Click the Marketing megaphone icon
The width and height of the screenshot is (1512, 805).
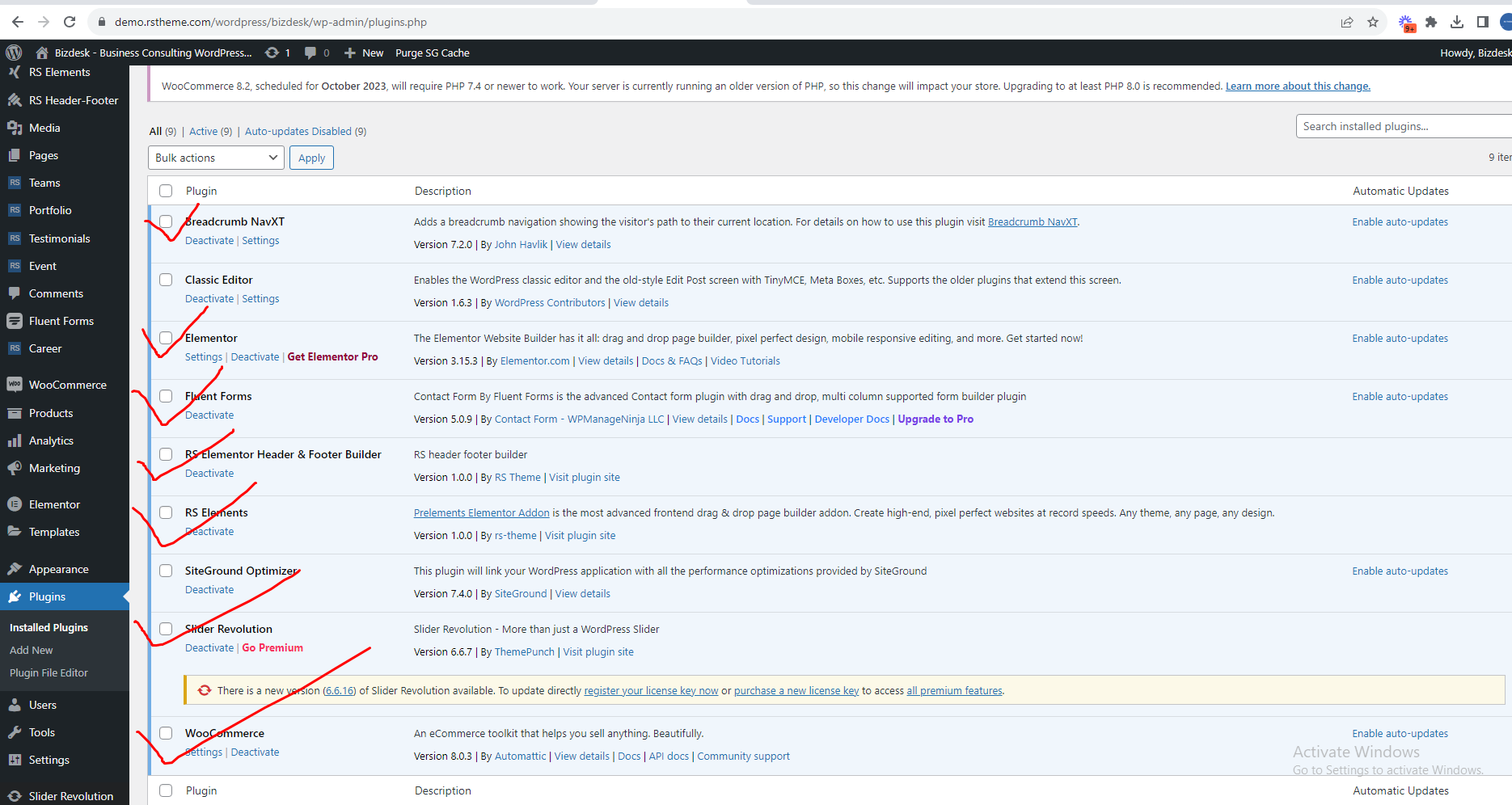pyautogui.click(x=15, y=468)
